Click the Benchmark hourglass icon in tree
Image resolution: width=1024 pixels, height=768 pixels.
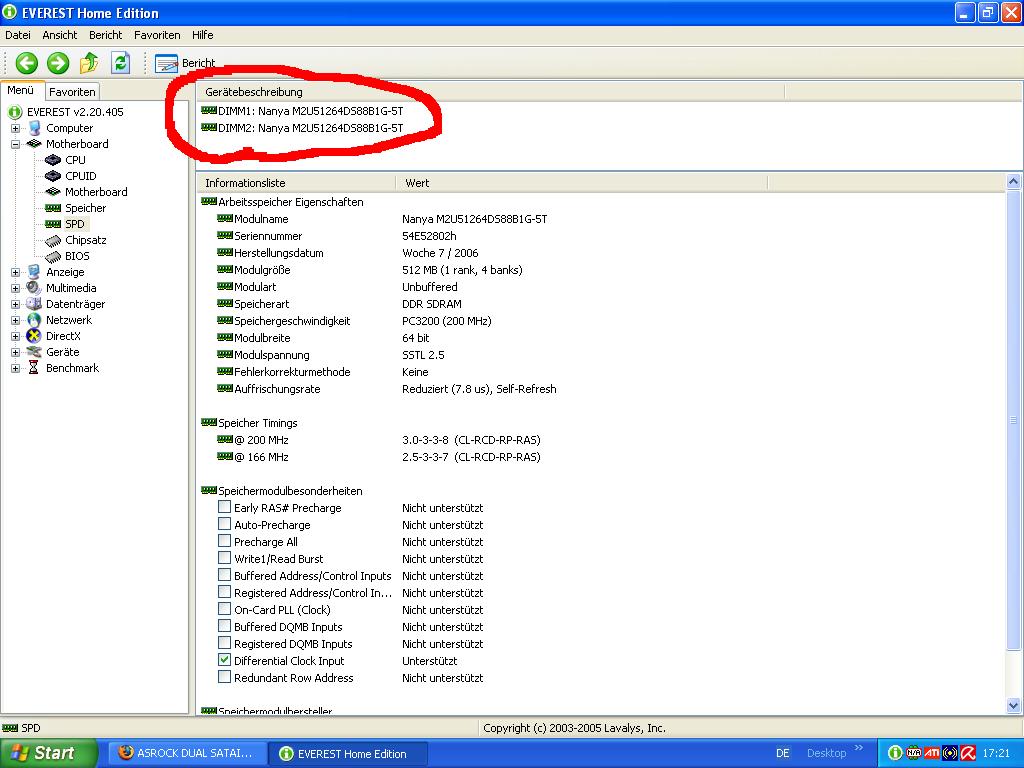tap(34, 368)
